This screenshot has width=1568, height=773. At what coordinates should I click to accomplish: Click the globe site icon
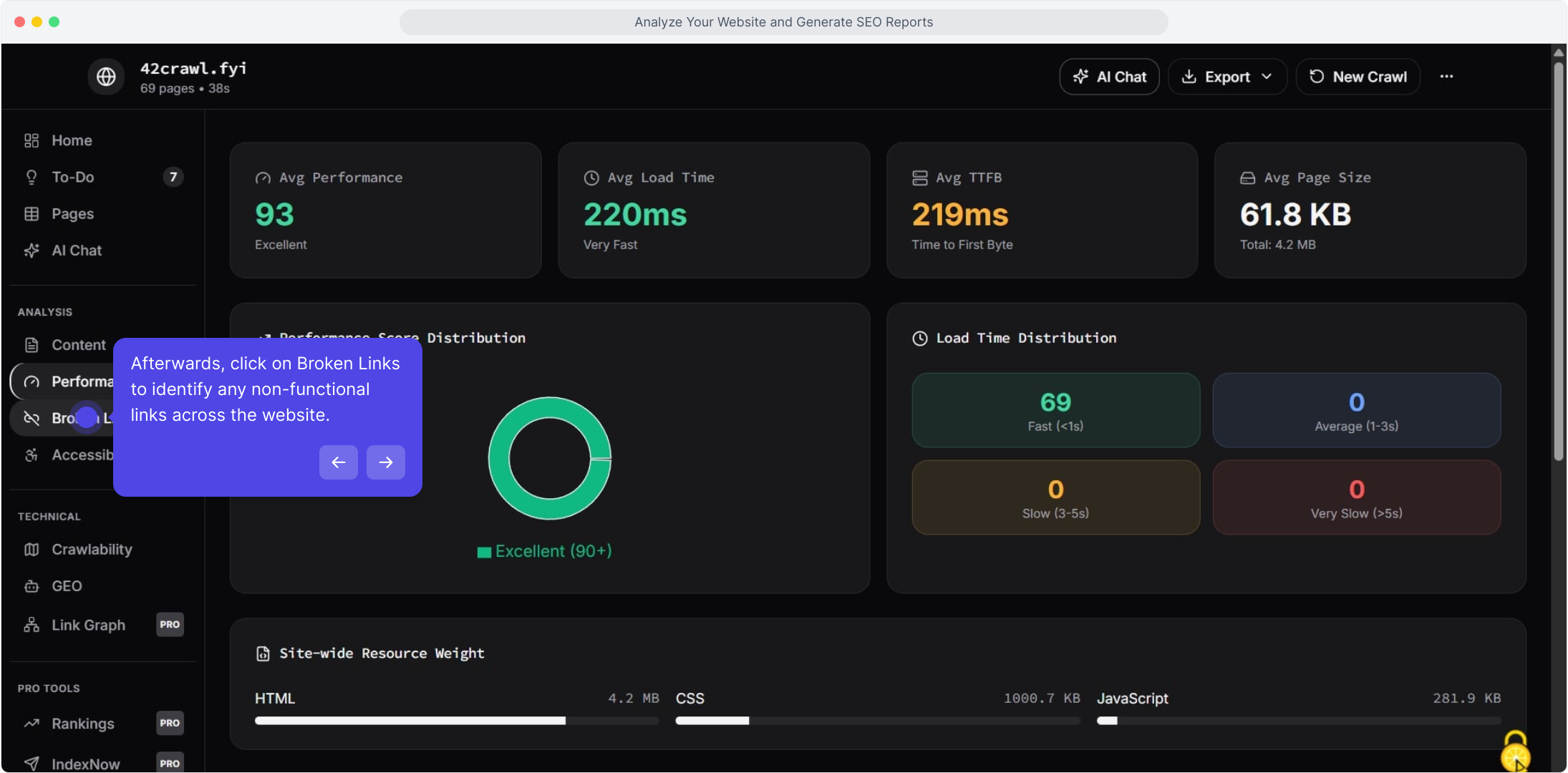pyautogui.click(x=106, y=77)
